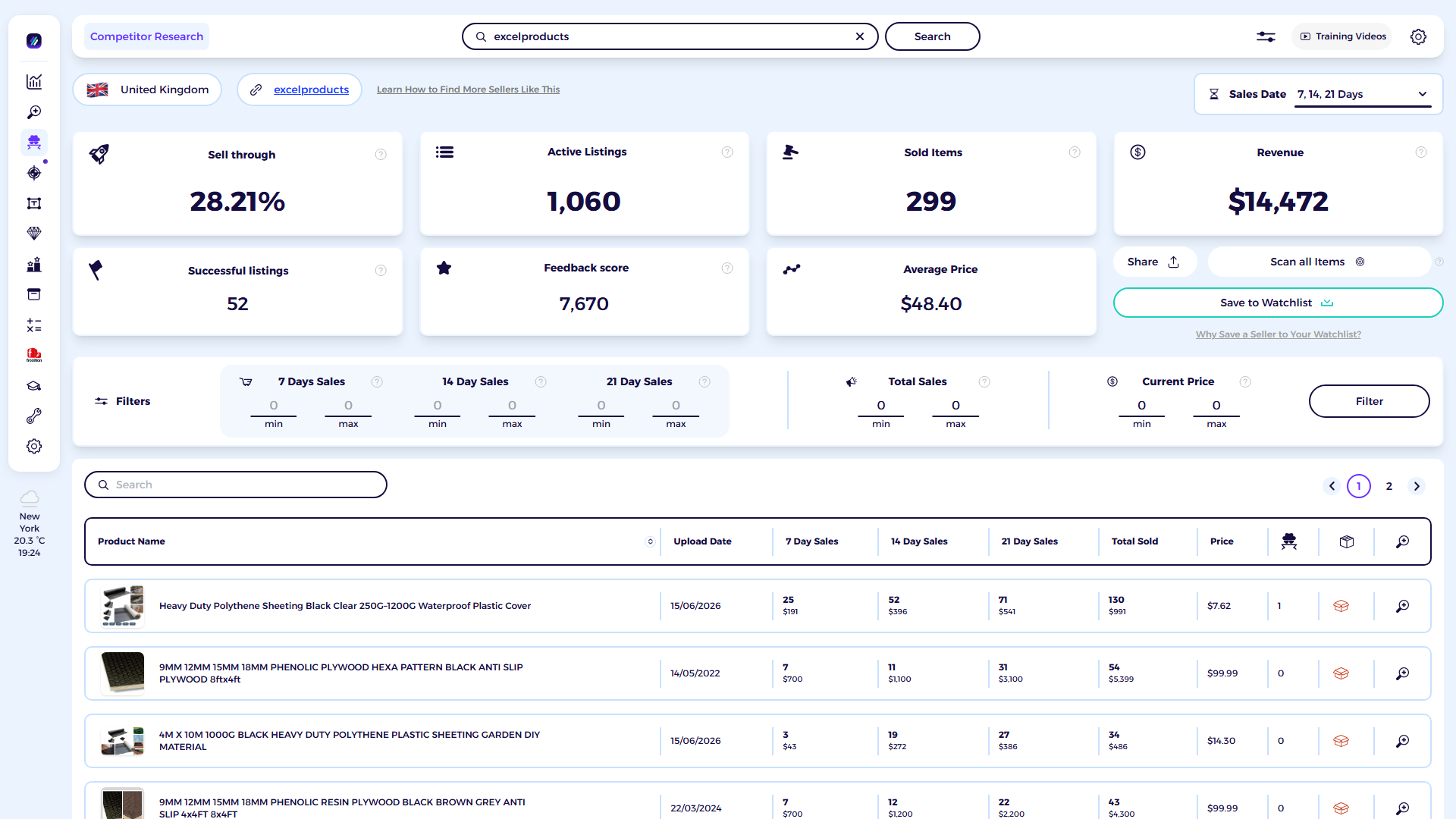The height and width of the screenshot is (819, 1456).
Task: Click the table Search input field
Action: coord(236,485)
